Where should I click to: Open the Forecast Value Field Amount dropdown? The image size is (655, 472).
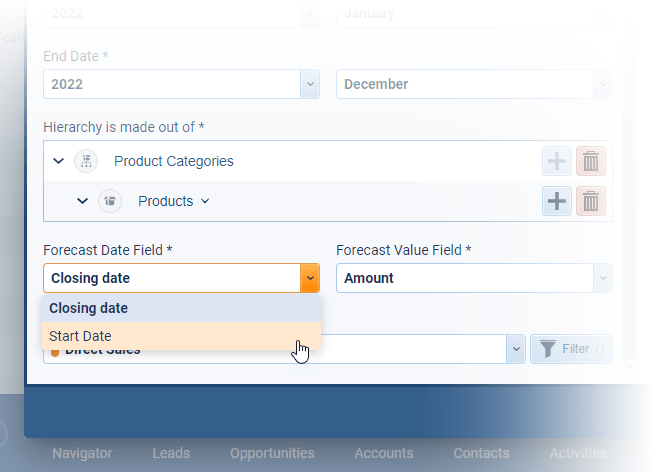(602, 278)
